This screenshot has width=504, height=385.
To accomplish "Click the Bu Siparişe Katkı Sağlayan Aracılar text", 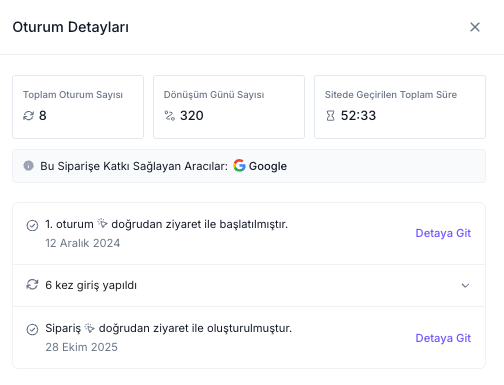I will [134, 166].
